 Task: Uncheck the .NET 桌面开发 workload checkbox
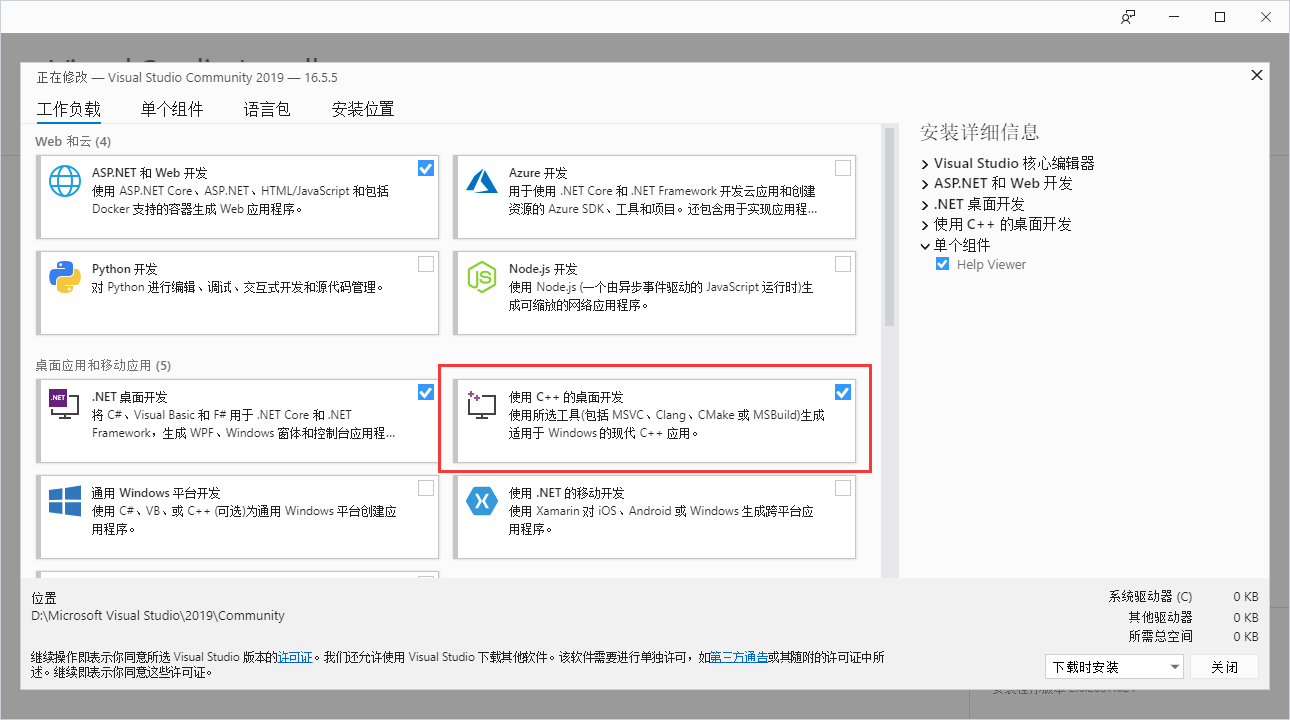426,392
